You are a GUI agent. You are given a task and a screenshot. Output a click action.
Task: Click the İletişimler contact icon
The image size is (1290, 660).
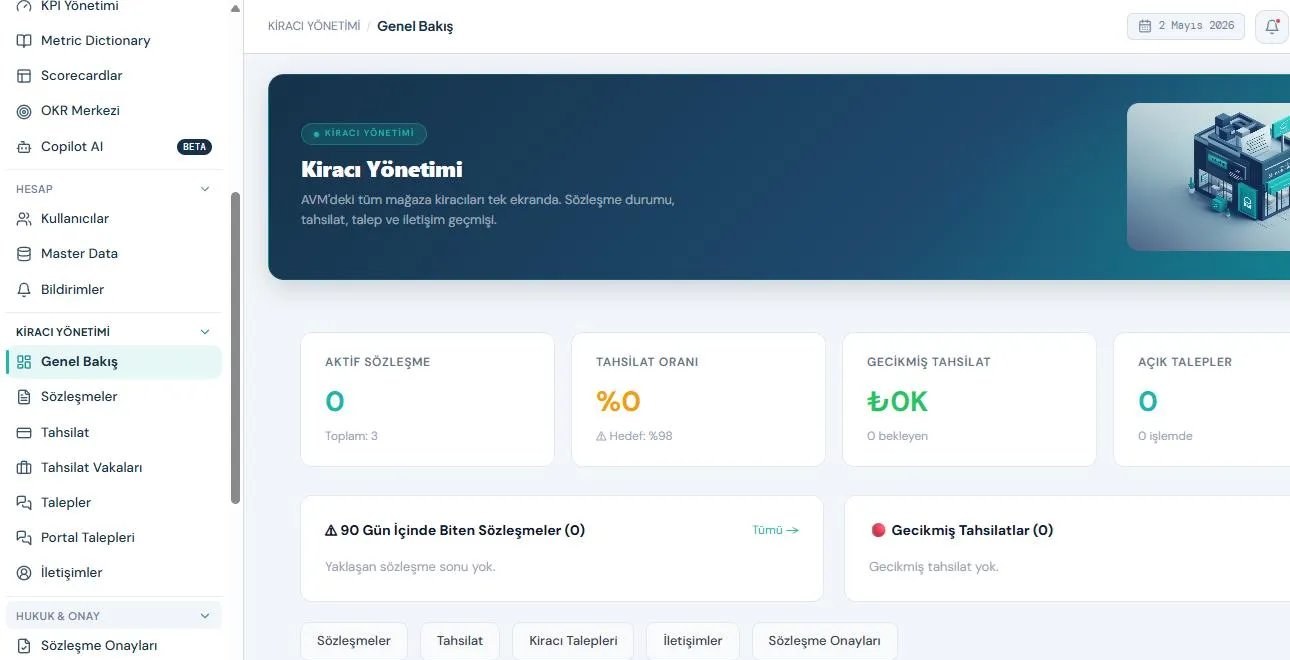click(24, 573)
